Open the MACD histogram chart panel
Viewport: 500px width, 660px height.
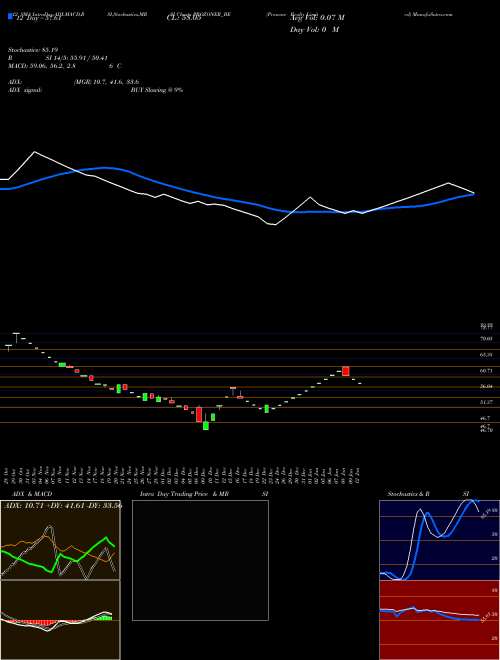(60, 620)
